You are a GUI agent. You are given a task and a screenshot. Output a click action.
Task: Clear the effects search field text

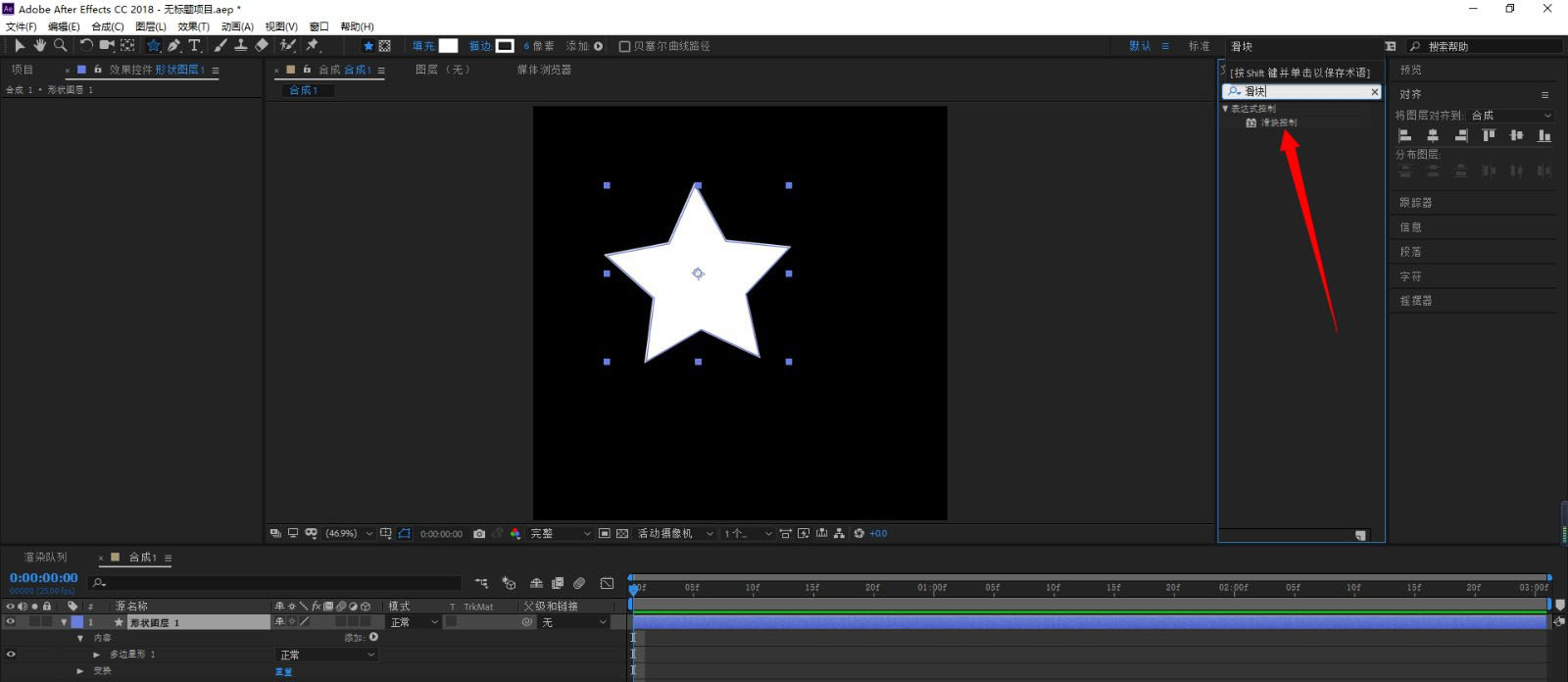1374,92
